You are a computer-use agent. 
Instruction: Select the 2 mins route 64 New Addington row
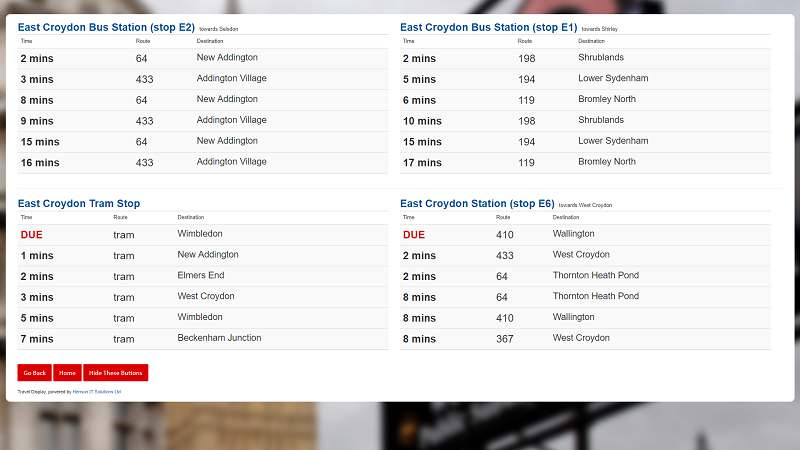[x=200, y=58]
